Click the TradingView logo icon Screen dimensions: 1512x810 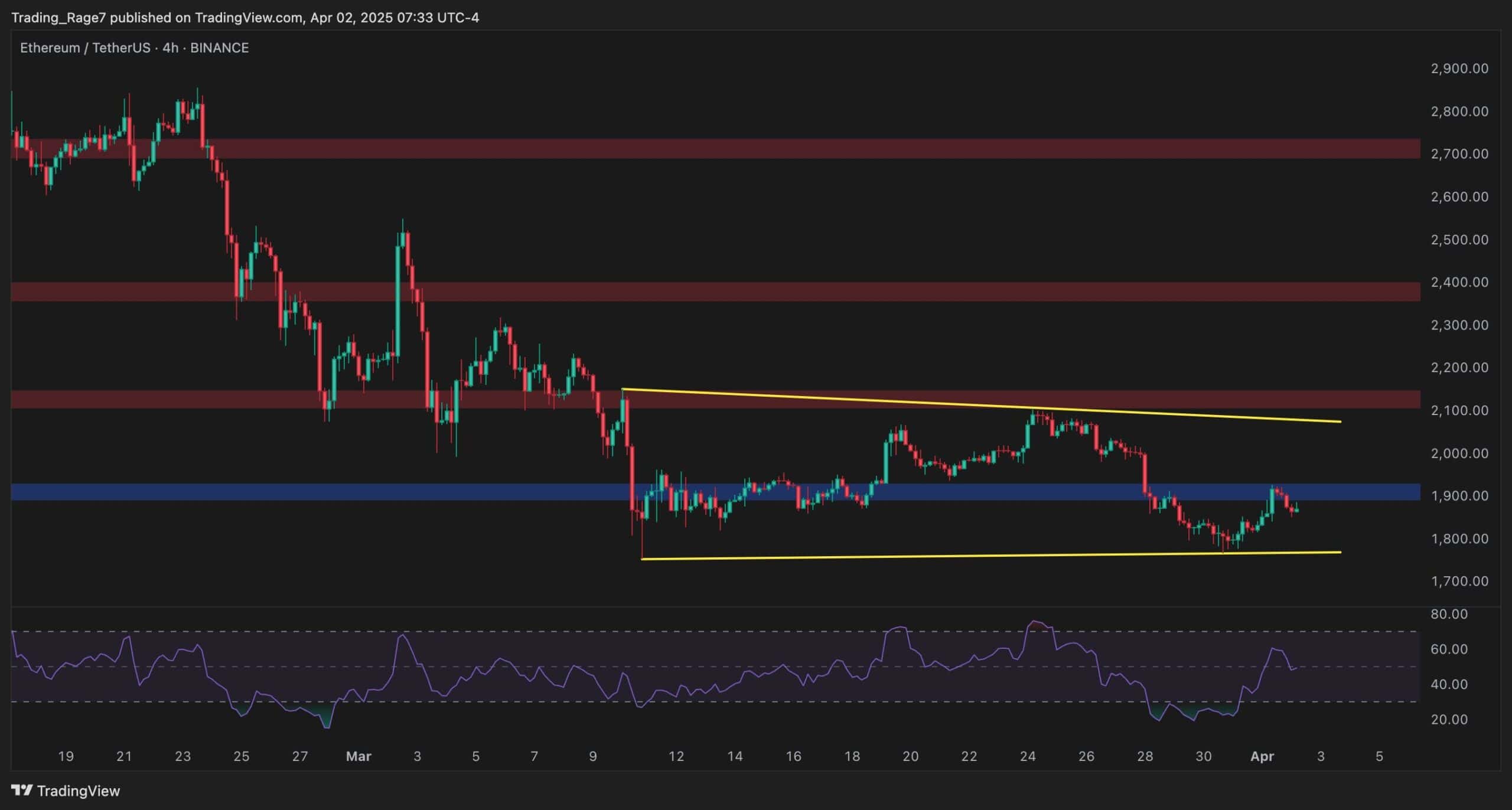point(22,791)
